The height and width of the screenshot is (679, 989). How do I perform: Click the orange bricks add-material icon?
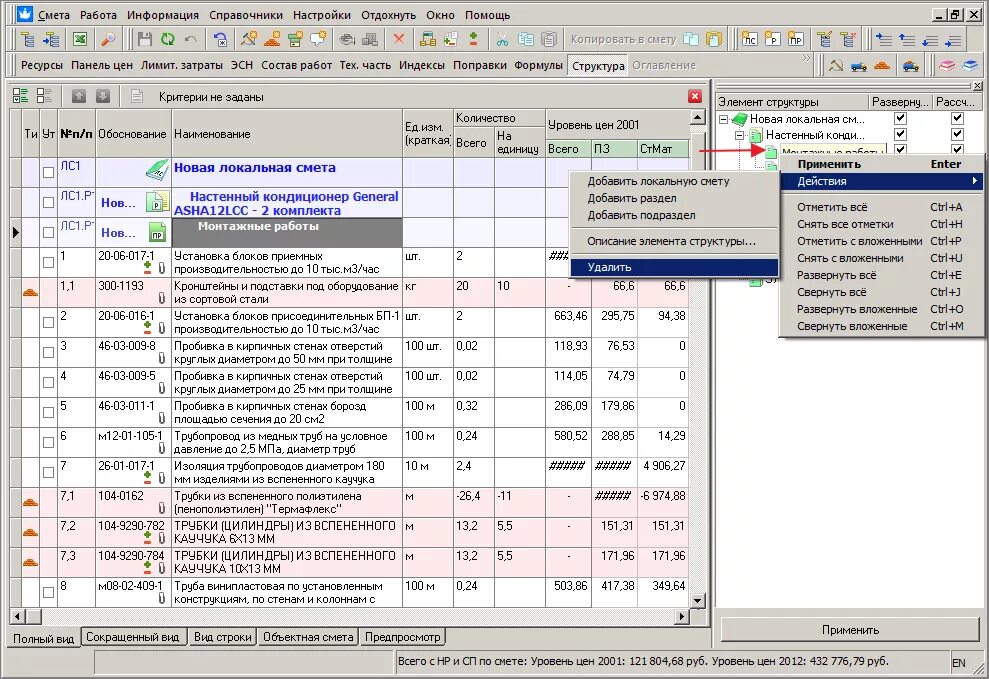272,40
